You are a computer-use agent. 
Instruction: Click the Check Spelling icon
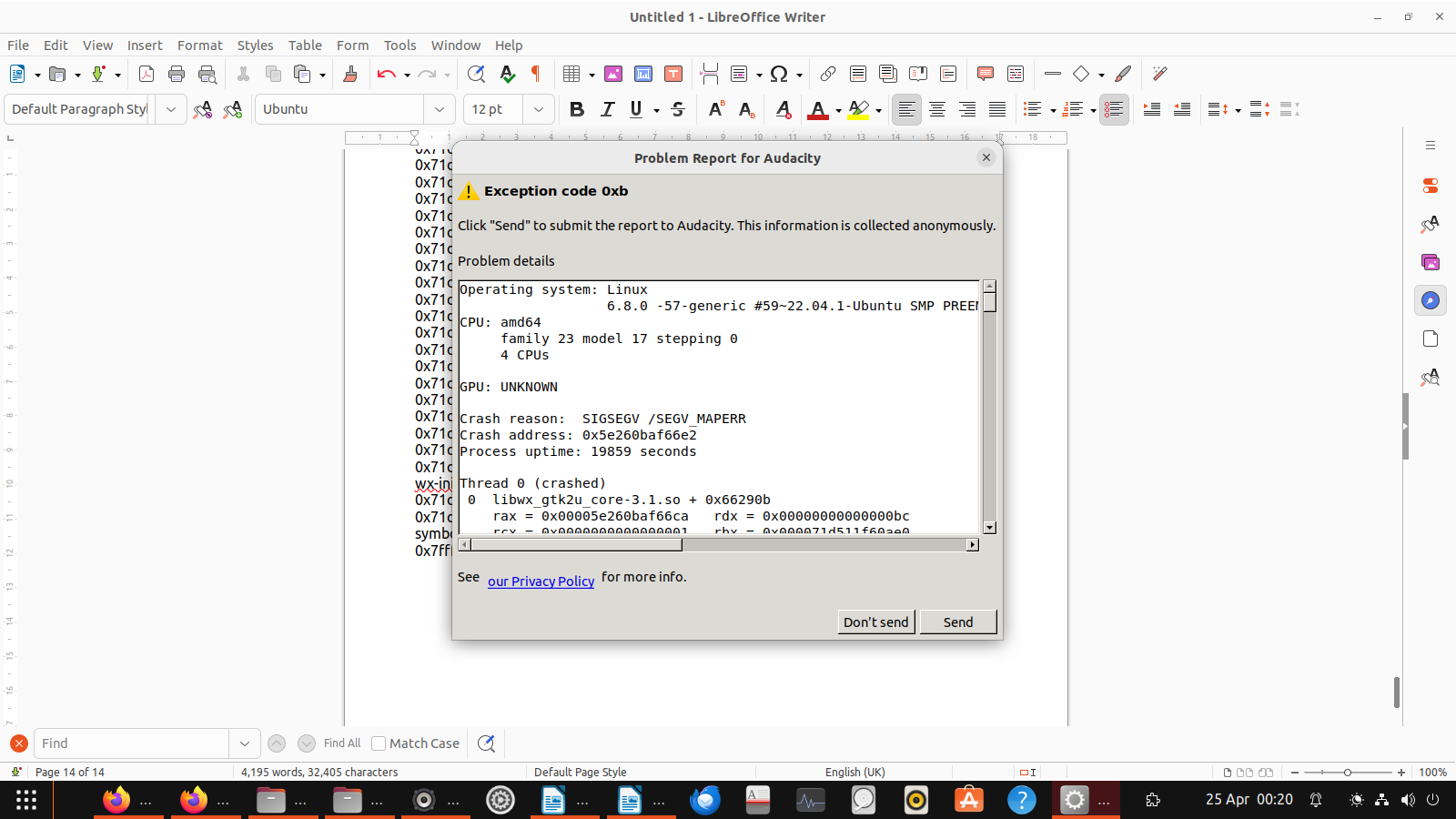click(507, 74)
